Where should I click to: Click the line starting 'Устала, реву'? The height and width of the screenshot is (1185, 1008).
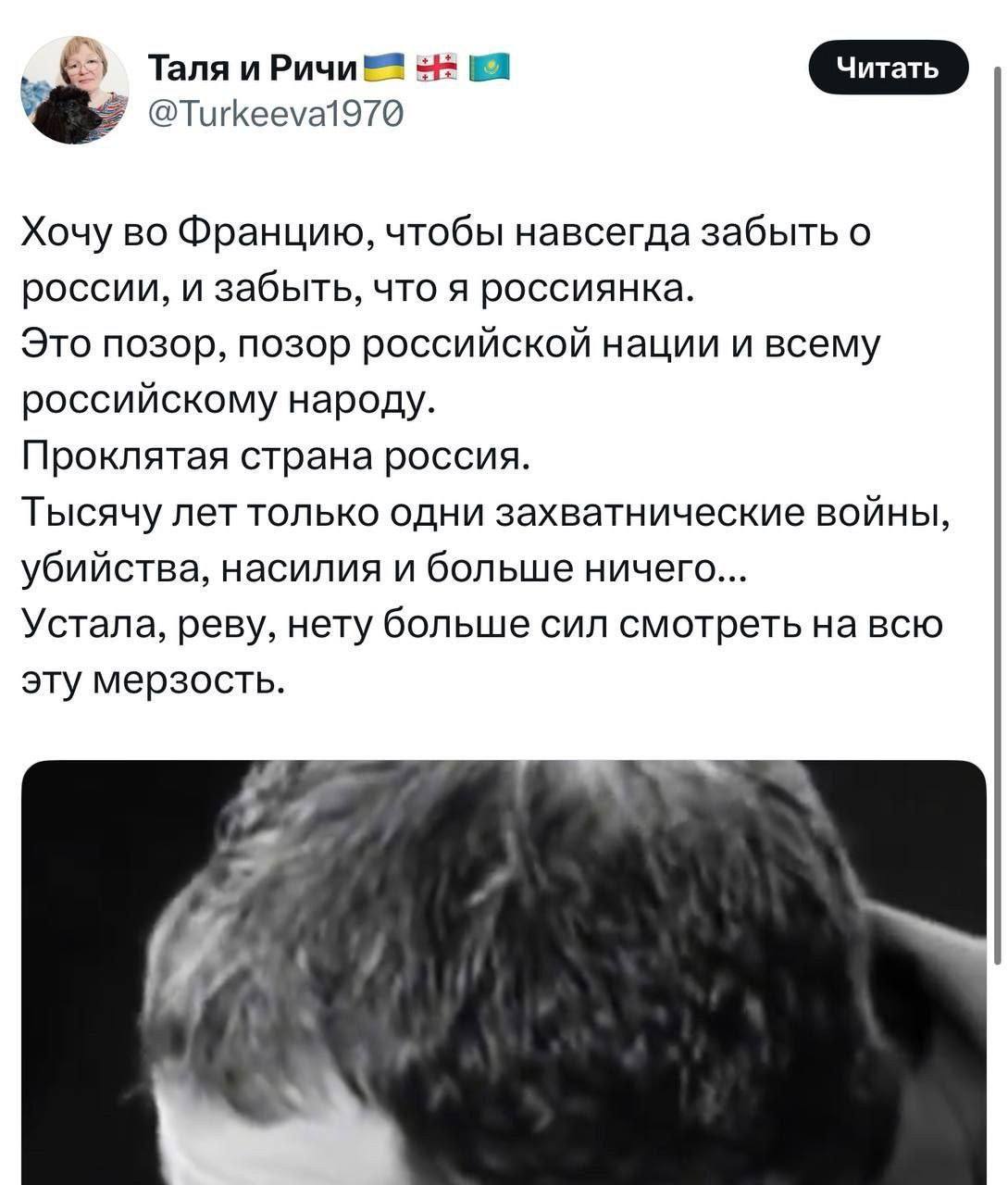click(482, 625)
